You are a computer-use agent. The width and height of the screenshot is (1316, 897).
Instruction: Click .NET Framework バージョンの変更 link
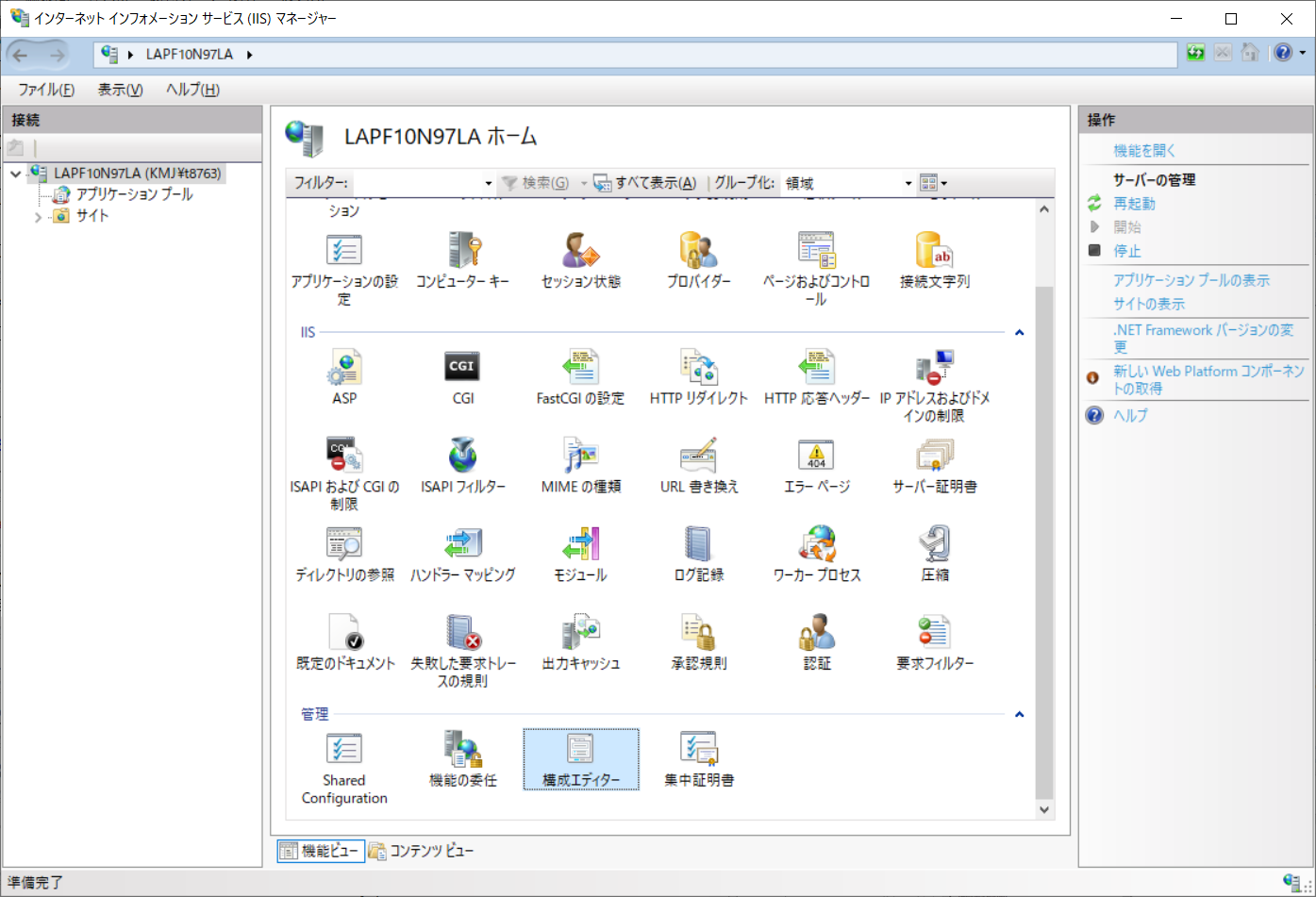tap(1204, 338)
